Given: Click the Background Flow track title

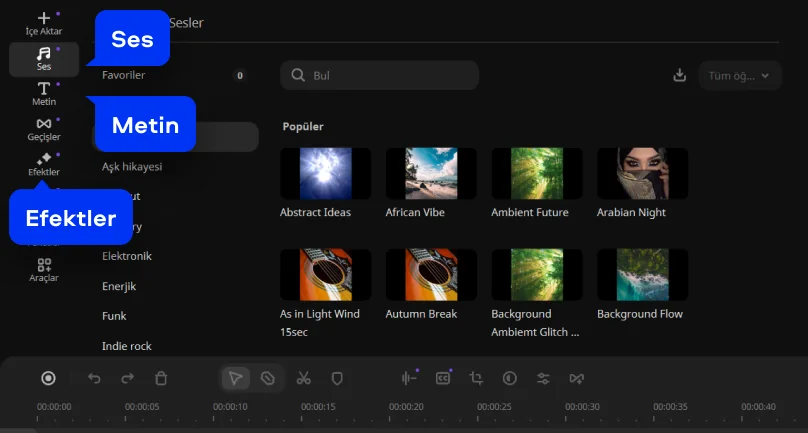Looking at the screenshot, I should [640, 314].
